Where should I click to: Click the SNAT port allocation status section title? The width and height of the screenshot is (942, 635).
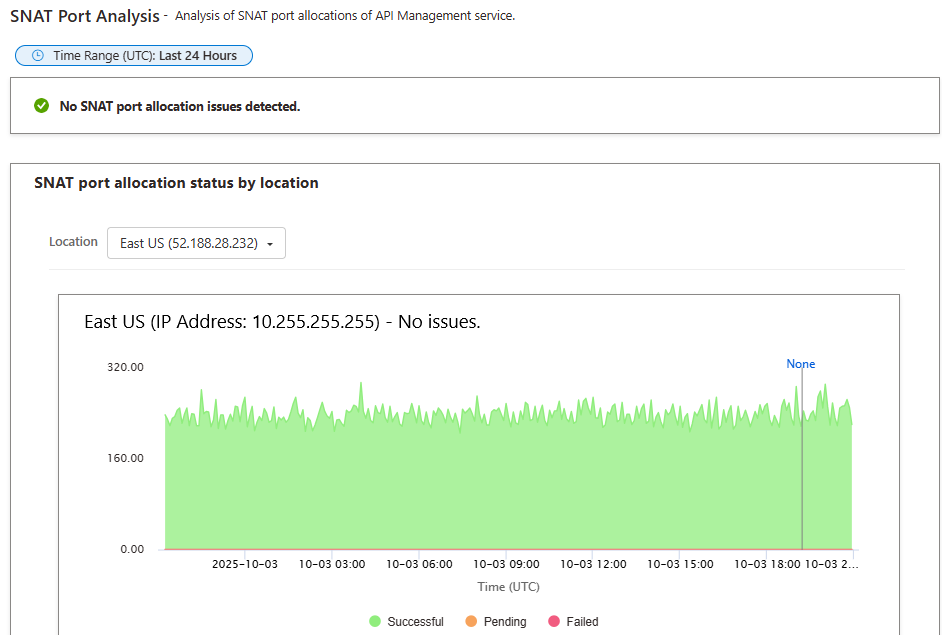[176, 183]
